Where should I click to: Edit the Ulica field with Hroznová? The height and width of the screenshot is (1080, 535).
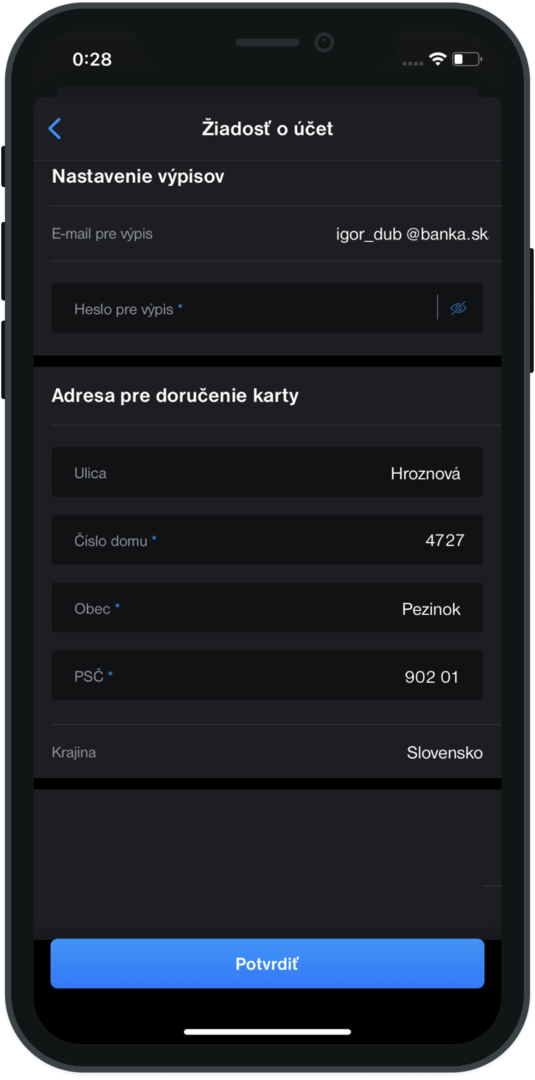click(267, 472)
